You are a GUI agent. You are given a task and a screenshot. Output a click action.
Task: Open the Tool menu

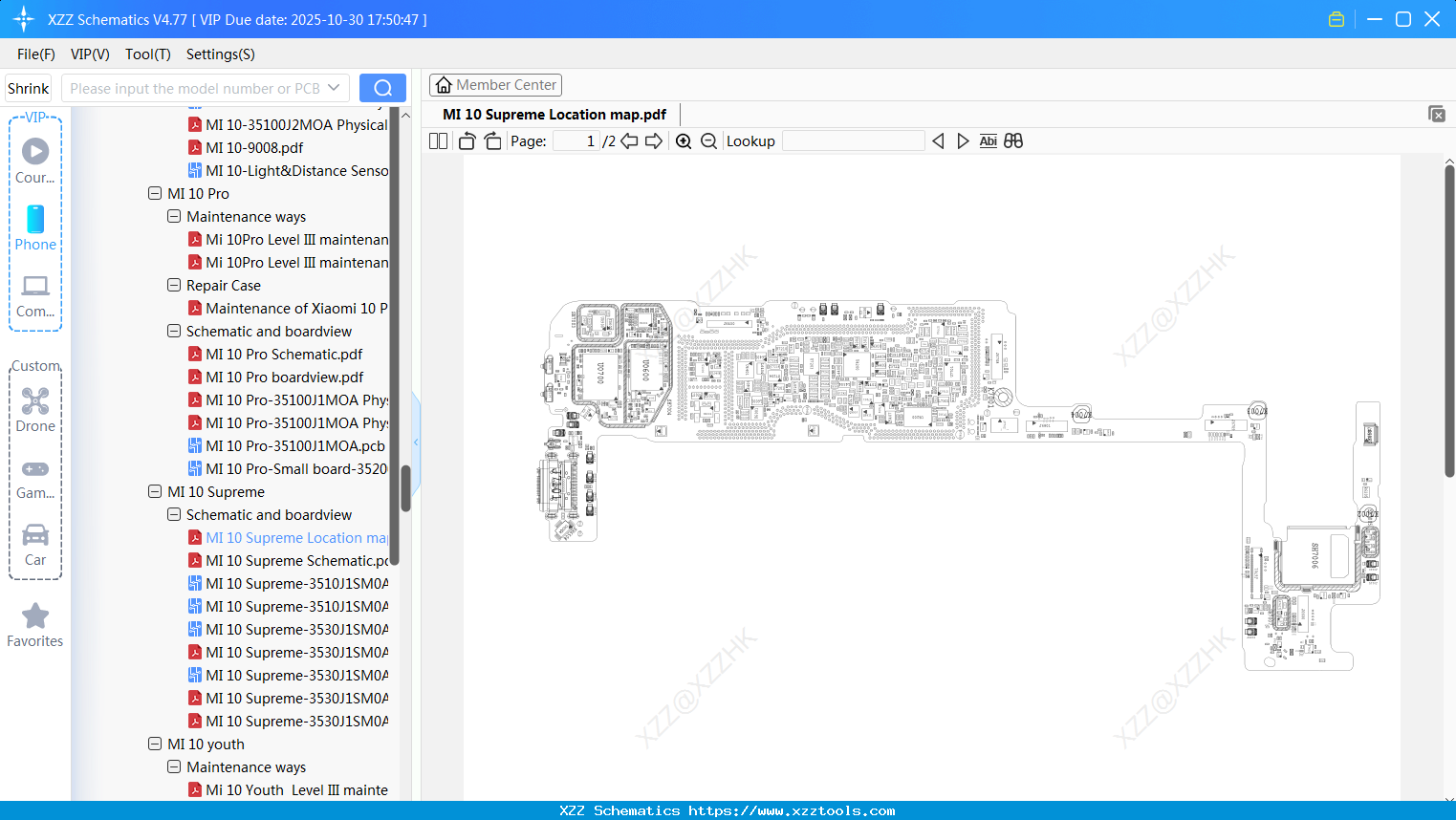(147, 54)
